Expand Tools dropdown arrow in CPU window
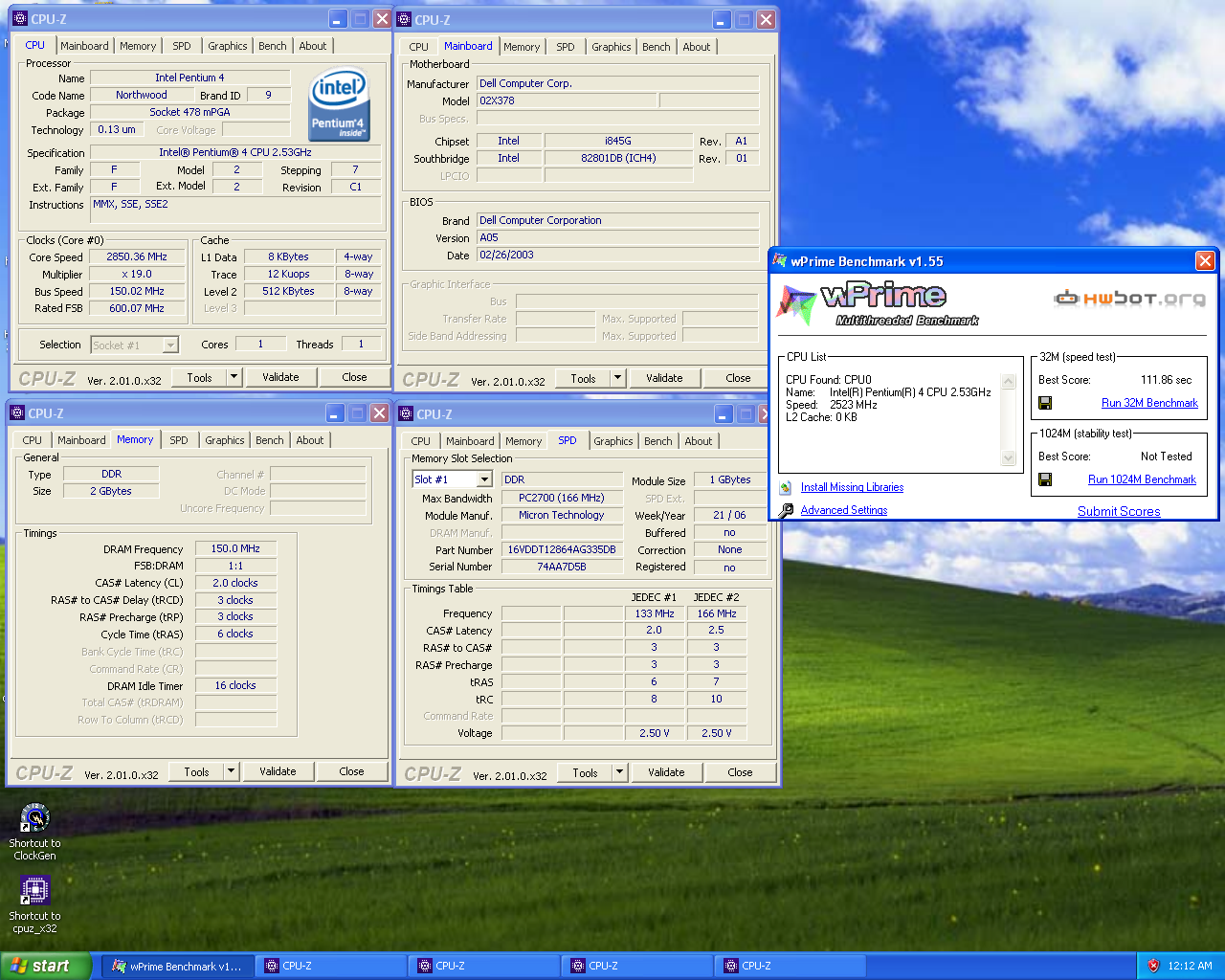Image resolution: width=1225 pixels, height=980 pixels. tap(234, 377)
